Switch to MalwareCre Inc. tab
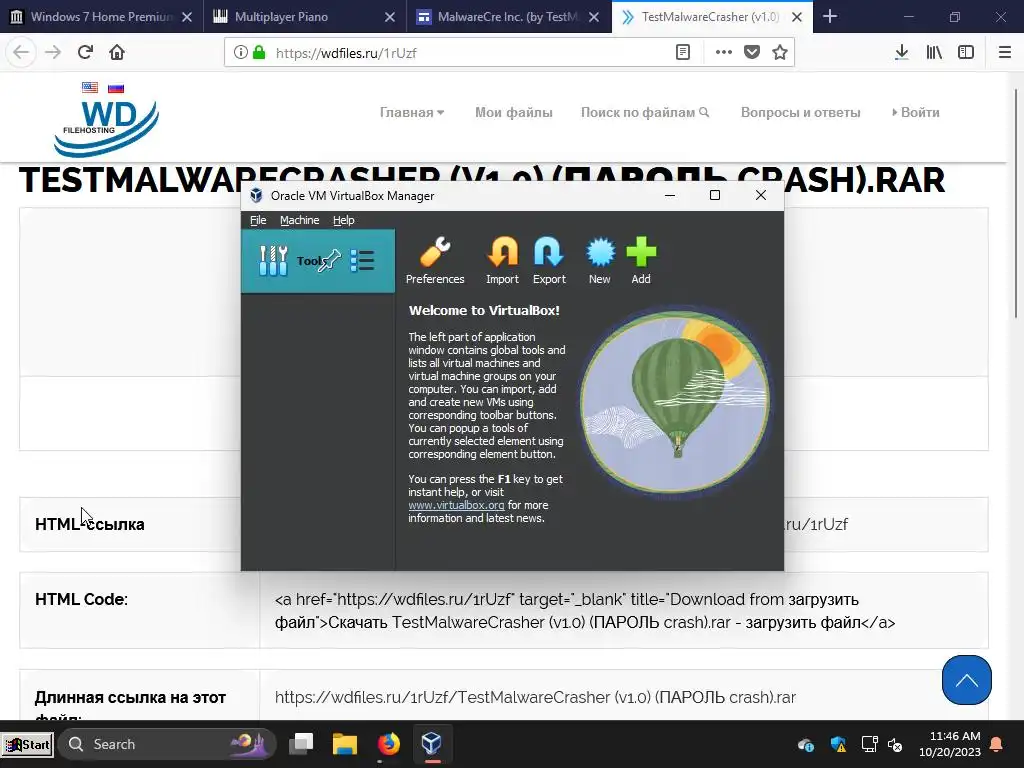The height and width of the screenshot is (768, 1024). 507,16
